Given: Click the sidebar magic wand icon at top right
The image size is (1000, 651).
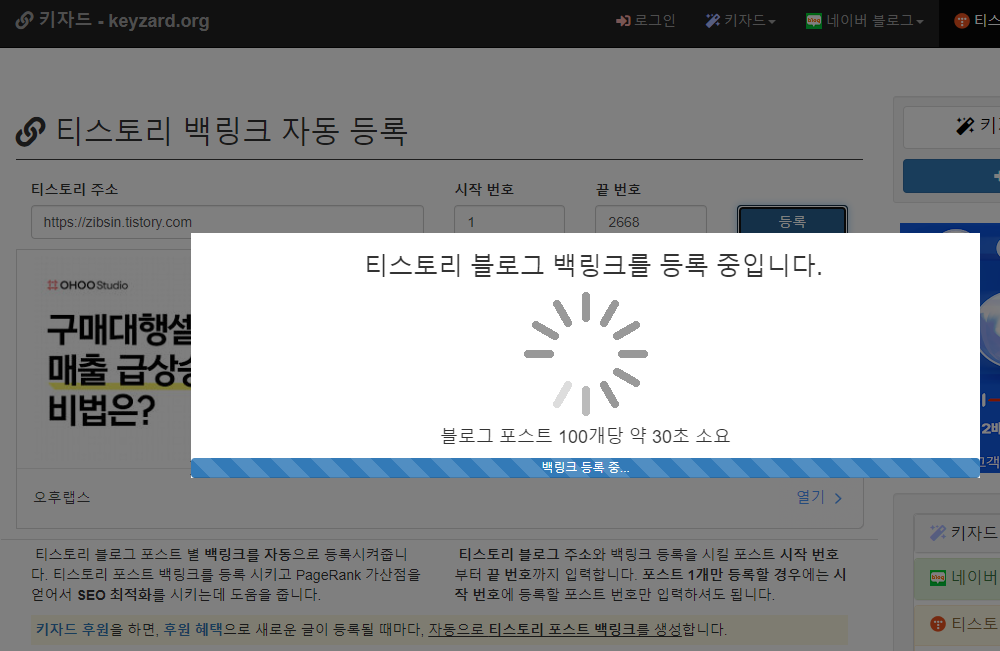Looking at the screenshot, I should click(965, 126).
